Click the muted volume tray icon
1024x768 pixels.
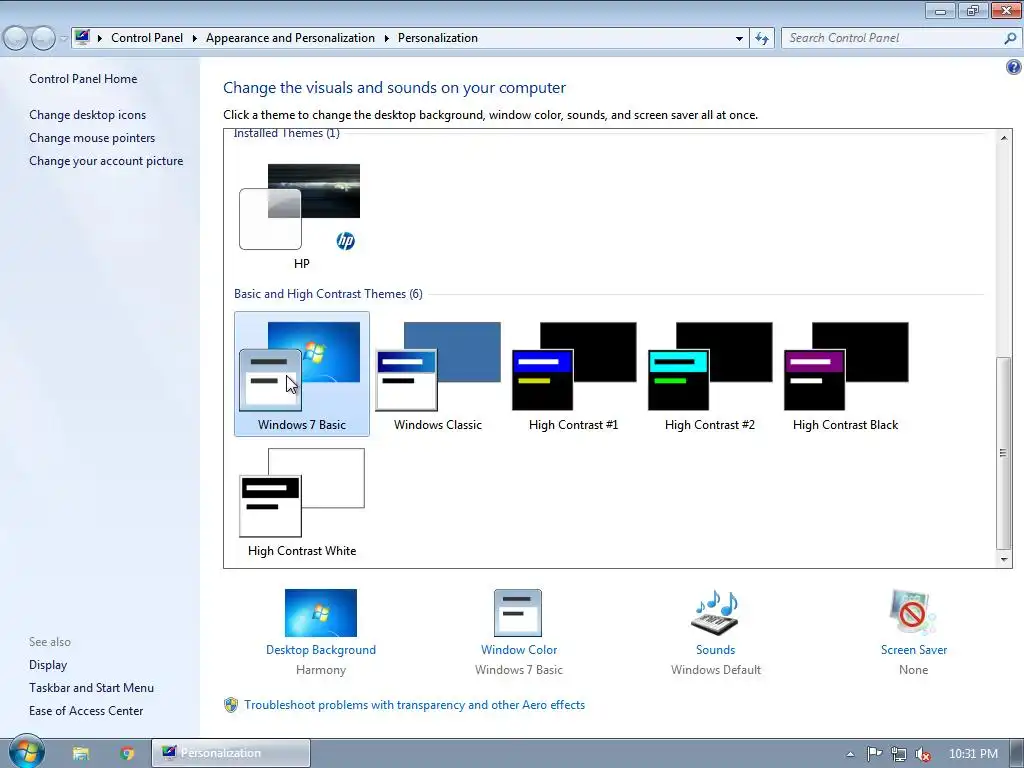point(923,754)
